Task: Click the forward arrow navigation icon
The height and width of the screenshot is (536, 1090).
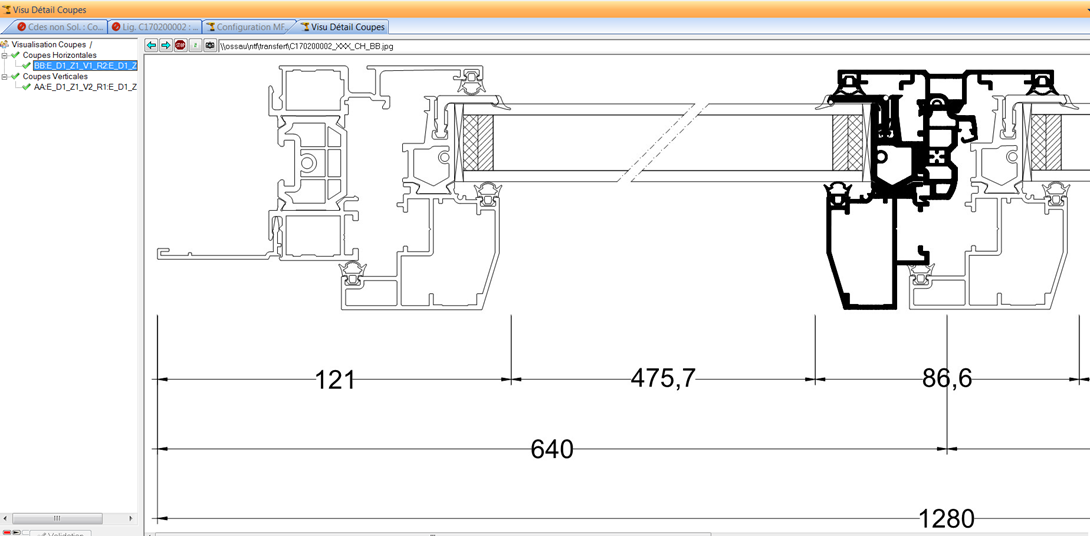Action: (166, 45)
